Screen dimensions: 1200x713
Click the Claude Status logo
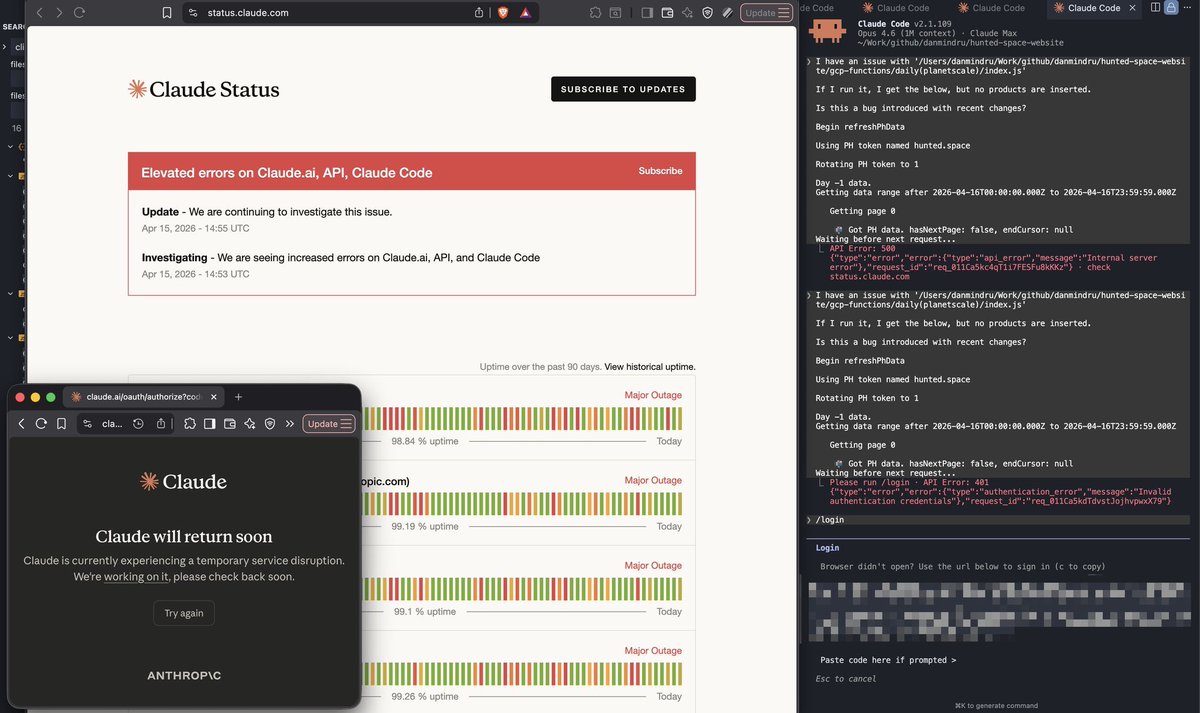(x=203, y=89)
